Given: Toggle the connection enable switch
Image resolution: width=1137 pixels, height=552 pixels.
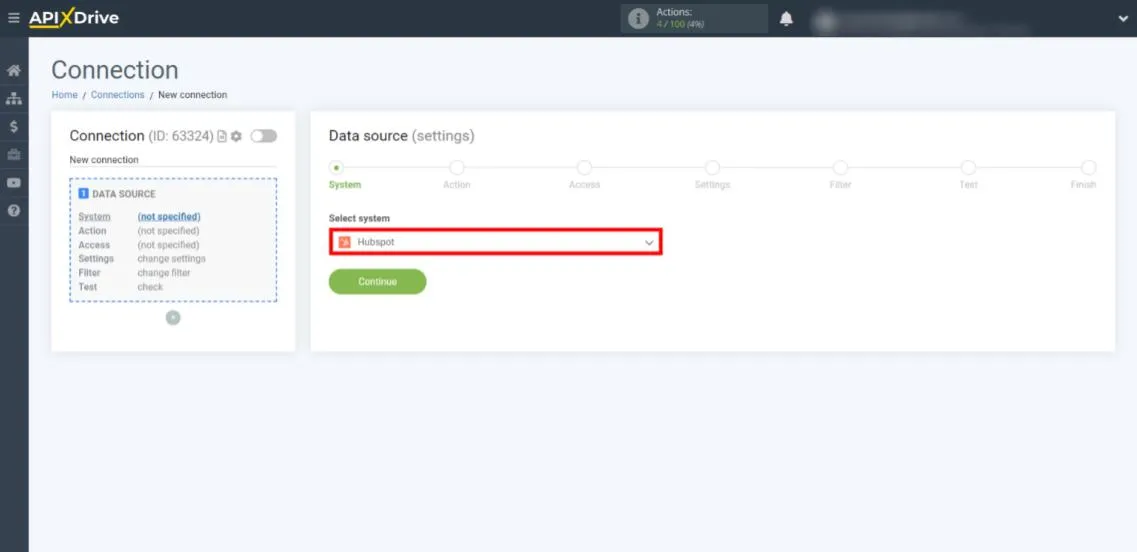Looking at the screenshot, I should (263, 136).
